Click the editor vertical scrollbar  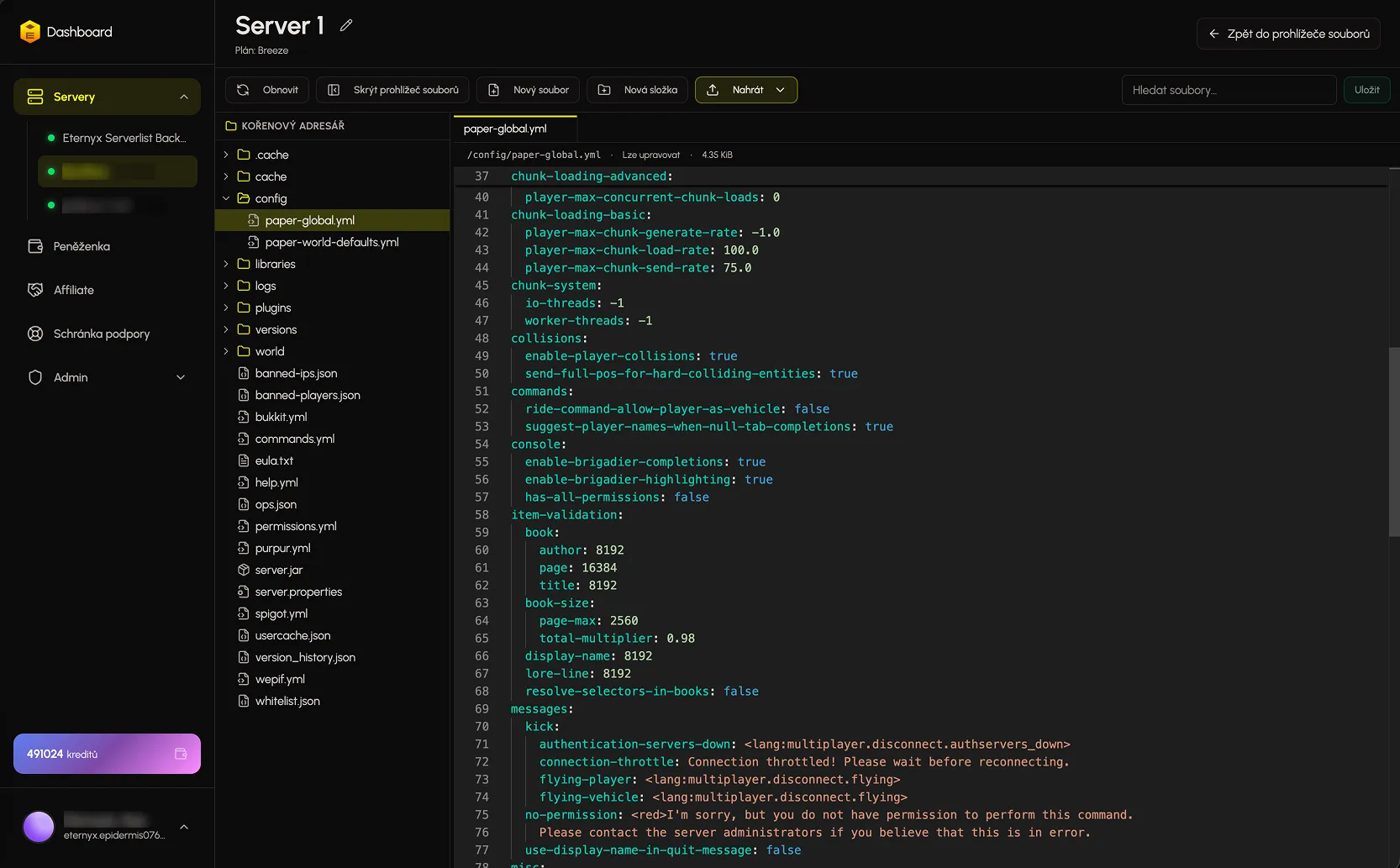tap(1394, 441)
